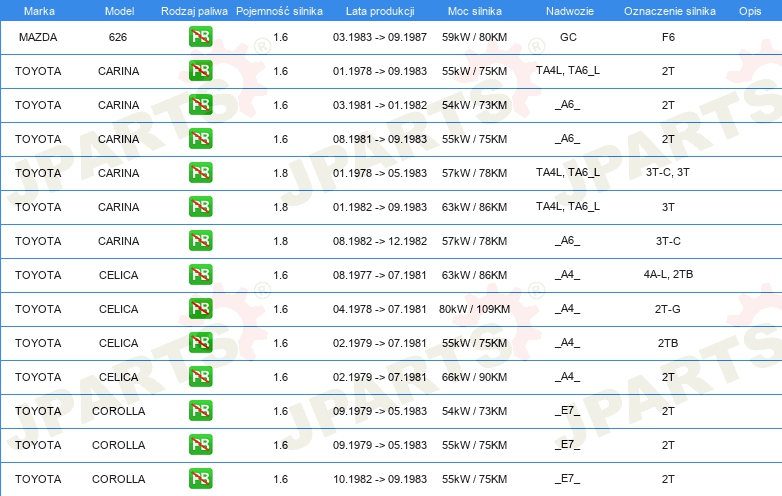Select the Lata produkcji column header
The image size is (782, 496).
[x=380, y=11]
